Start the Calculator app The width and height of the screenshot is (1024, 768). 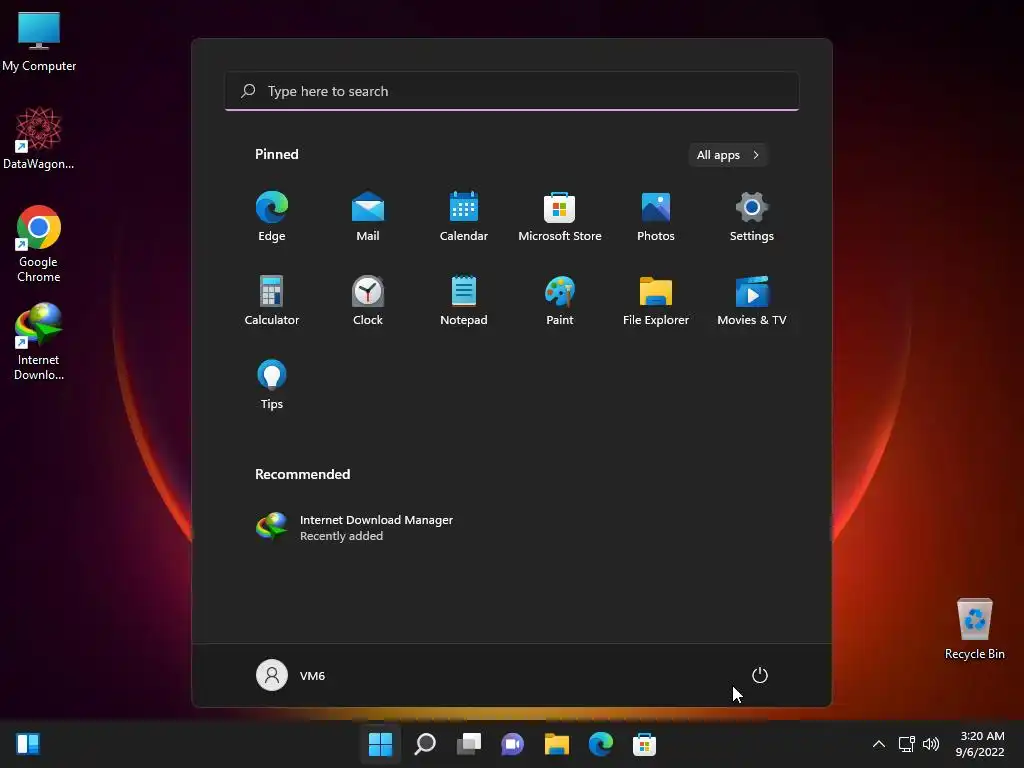point(272,300)
